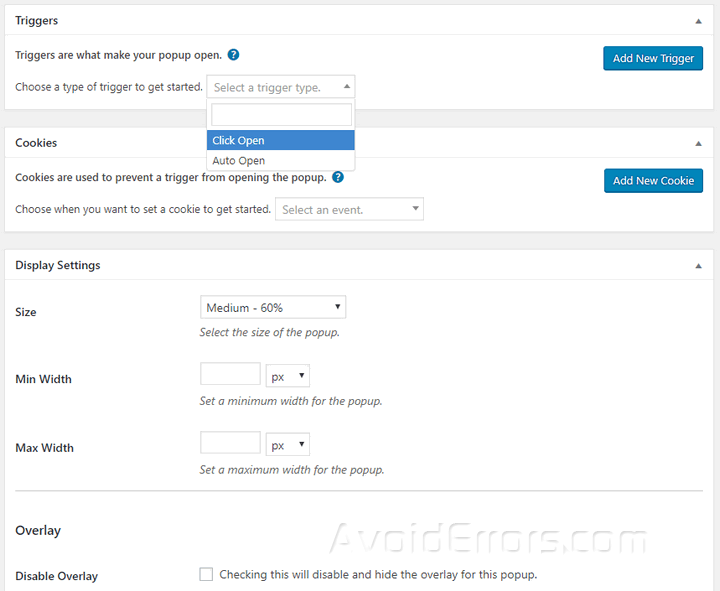Click help icon next to Triggers description

(x=233, y=55)
